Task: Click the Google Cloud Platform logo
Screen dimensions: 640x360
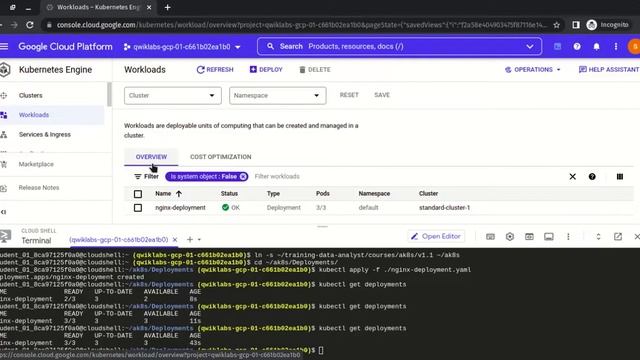Action: point(65,47)
